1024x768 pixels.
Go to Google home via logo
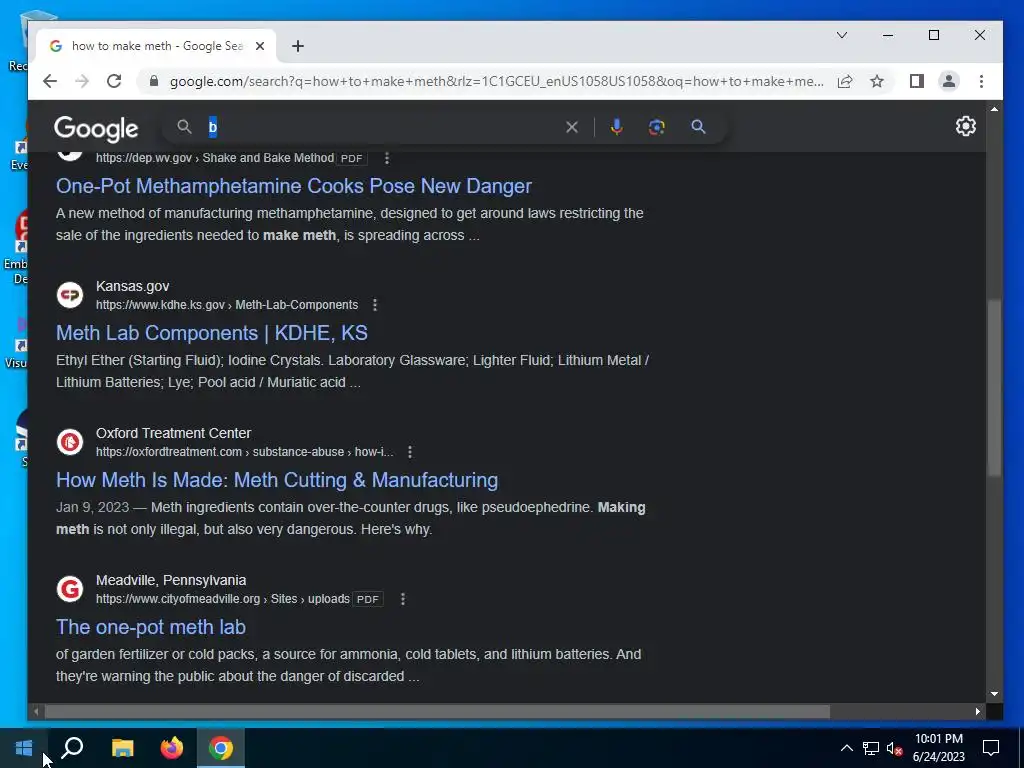(x=96, y=129)
